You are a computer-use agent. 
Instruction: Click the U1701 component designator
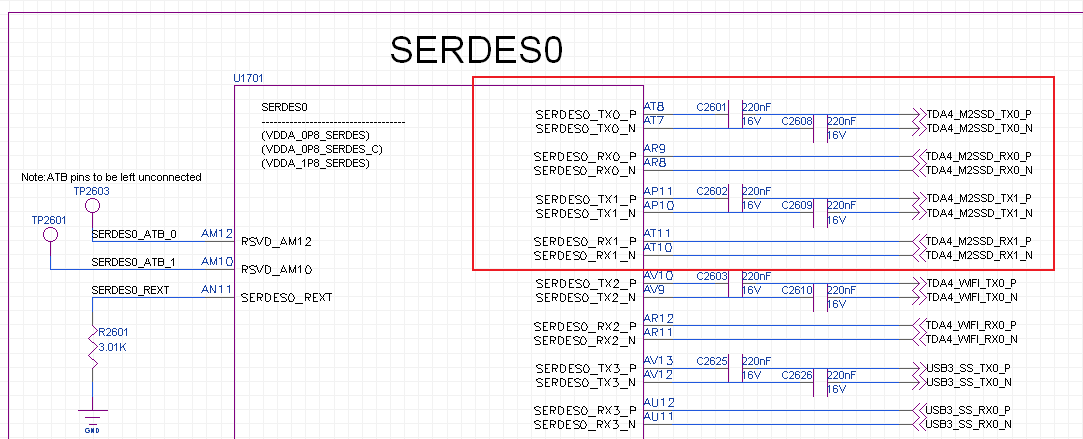248,79
